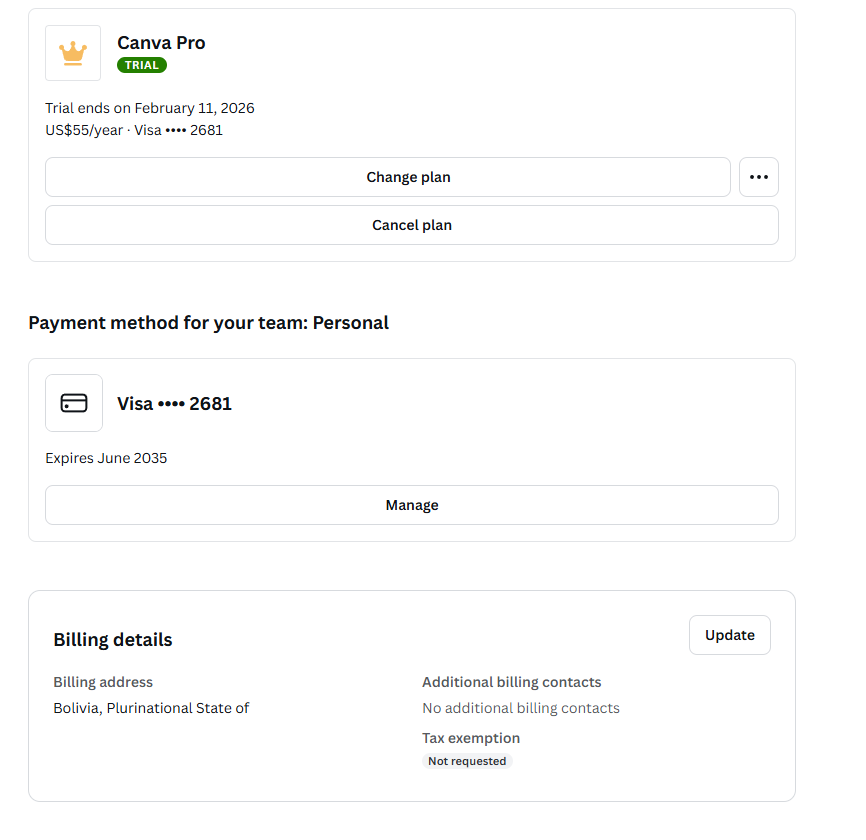The width and height of the screenshot is (866, 840).
Task: Click the Canva Pro plan title
Action: (161, 42)
